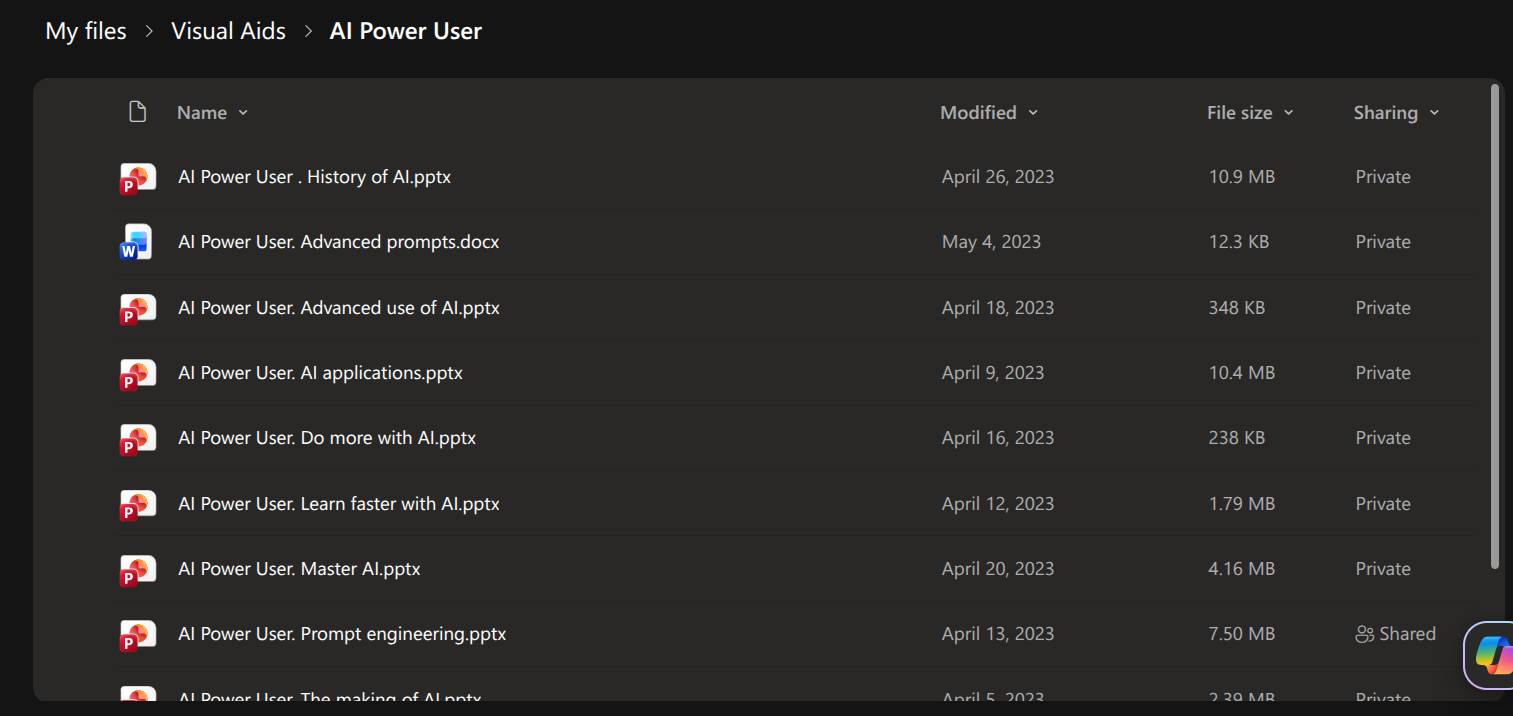Screen dimensions: 1513x716
Task: Click the April 18, 2023 modified date
Action: [998, 308]
